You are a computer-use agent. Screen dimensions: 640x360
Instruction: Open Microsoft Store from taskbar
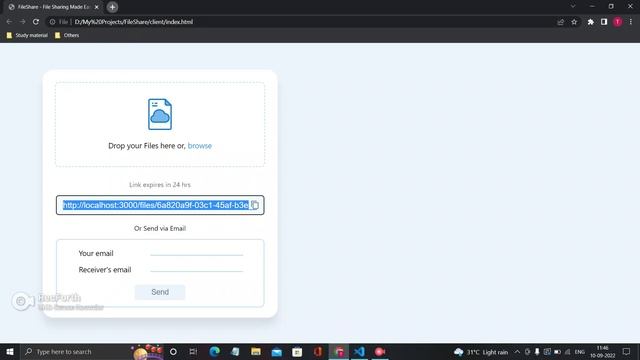coord(297,351)
